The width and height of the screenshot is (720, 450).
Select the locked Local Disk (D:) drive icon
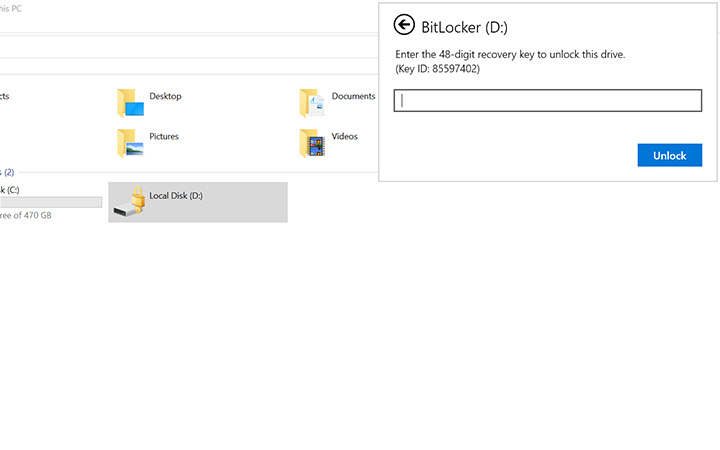pos(130,202)
